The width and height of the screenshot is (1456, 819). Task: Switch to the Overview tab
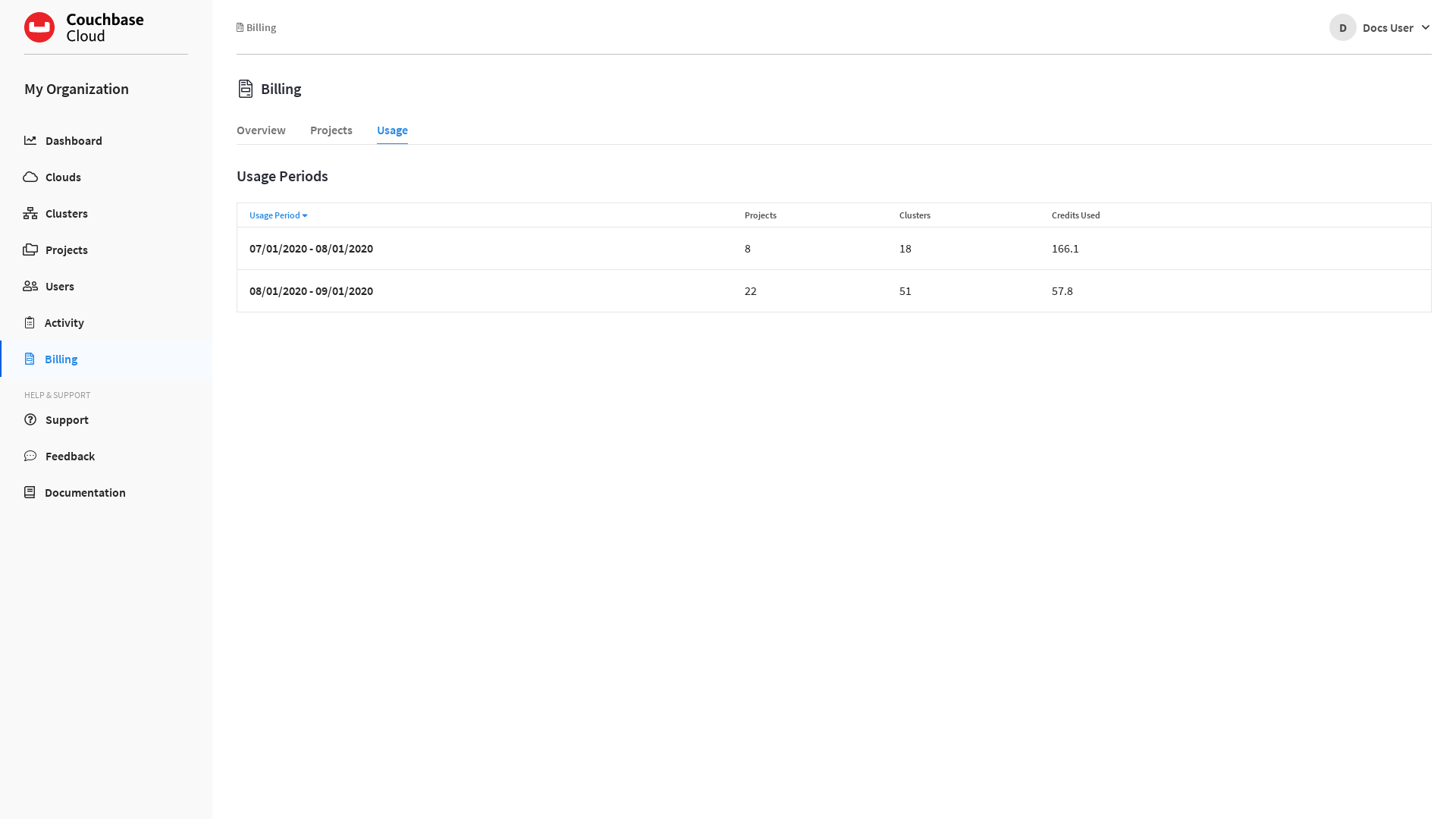(x=261, y=130)
